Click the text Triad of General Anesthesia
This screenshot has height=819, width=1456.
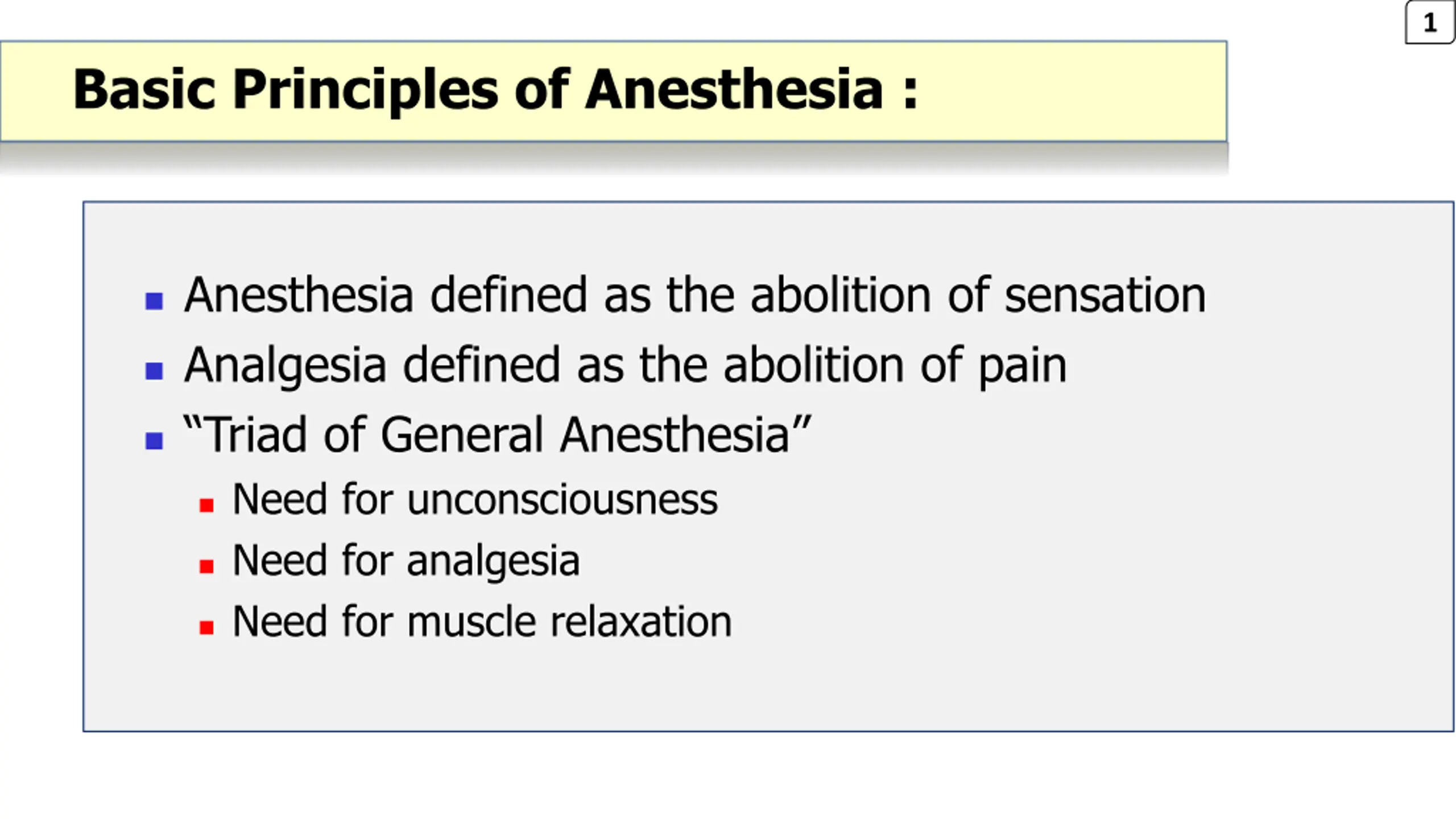497,435
